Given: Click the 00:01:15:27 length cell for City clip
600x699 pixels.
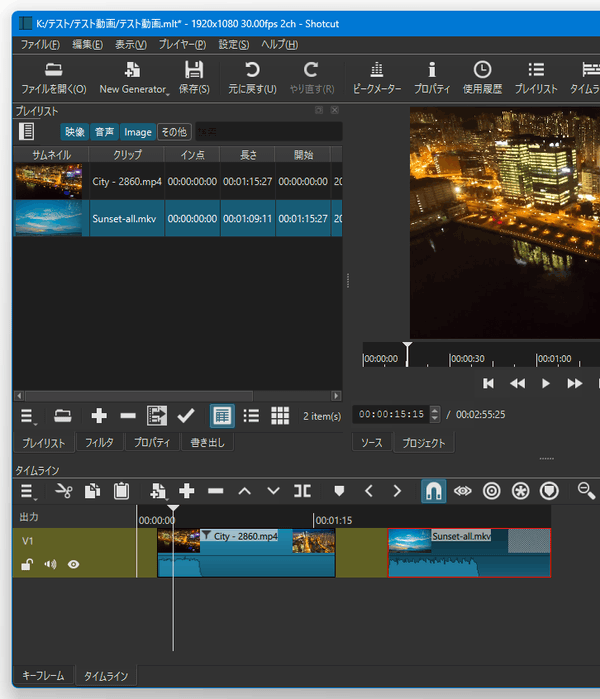Looking at the screenshot, I should coord(247,181).
